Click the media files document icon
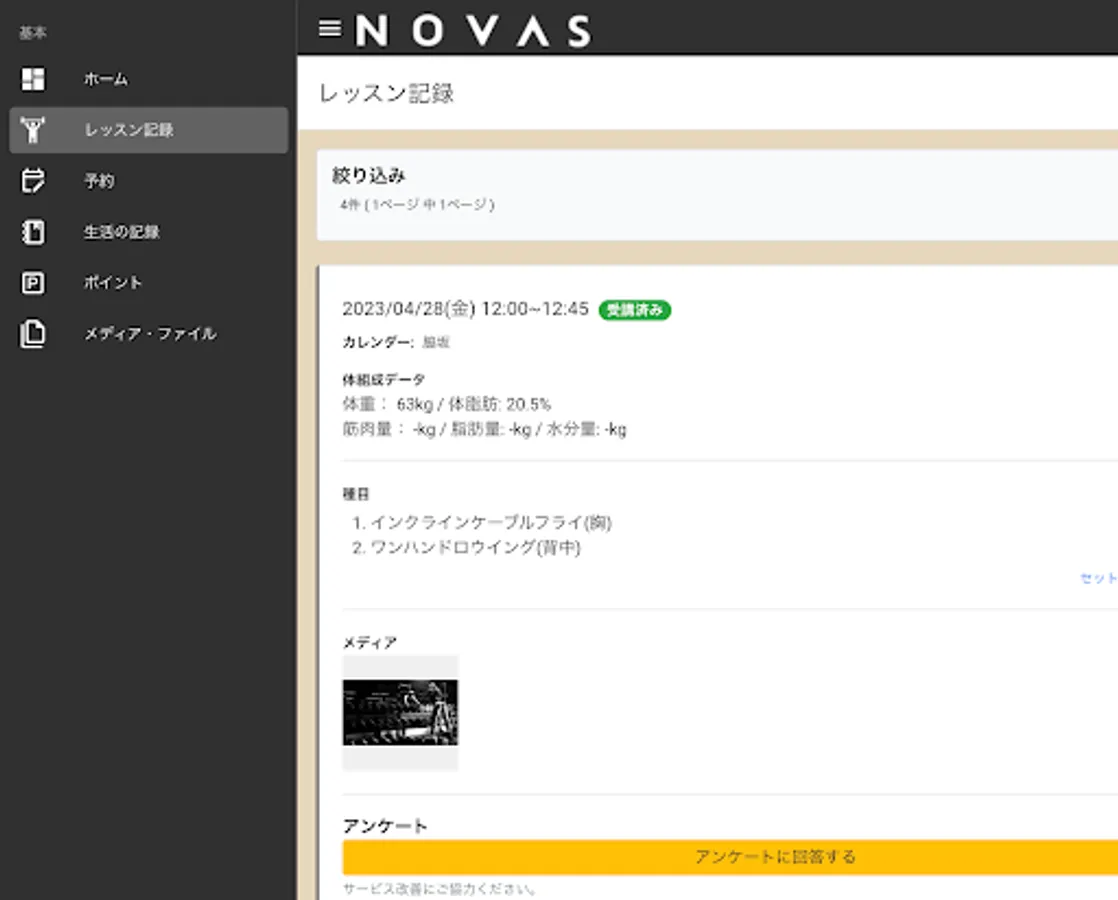The image size is (1118, 900). (x=33, y=334)
